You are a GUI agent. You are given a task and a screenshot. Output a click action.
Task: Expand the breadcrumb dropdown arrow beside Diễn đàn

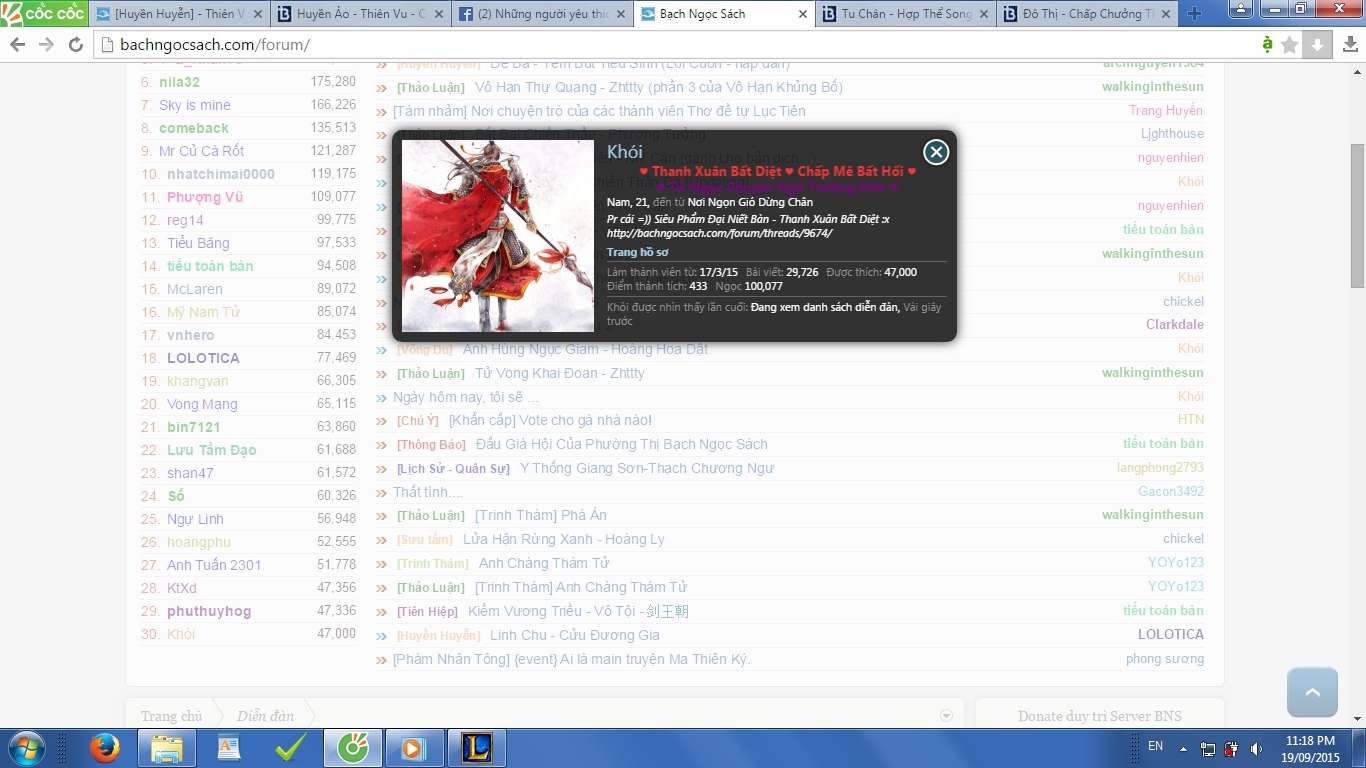pos(946,716)
